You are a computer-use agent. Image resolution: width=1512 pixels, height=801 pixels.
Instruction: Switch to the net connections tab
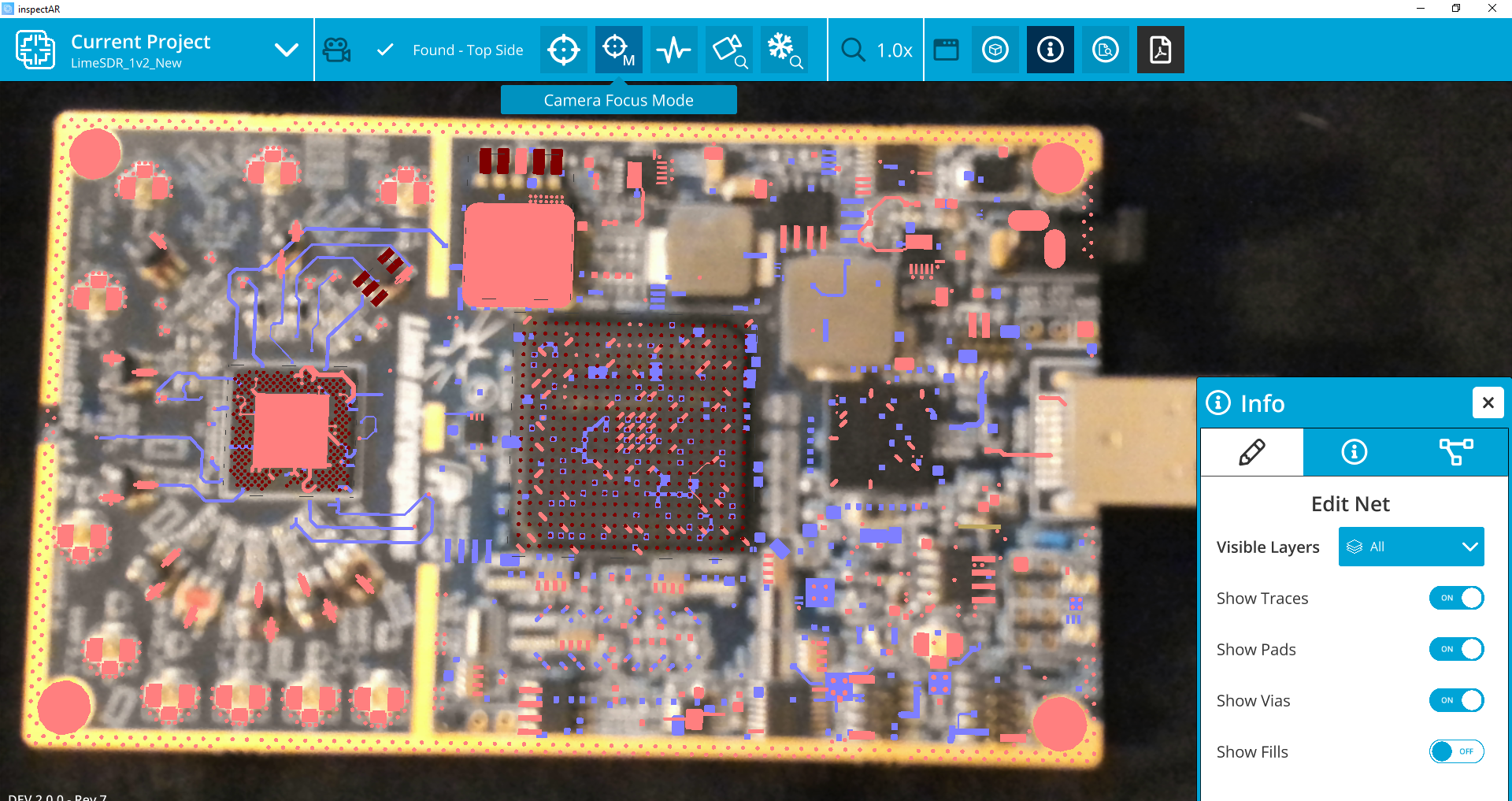[x=1456, y=452]
